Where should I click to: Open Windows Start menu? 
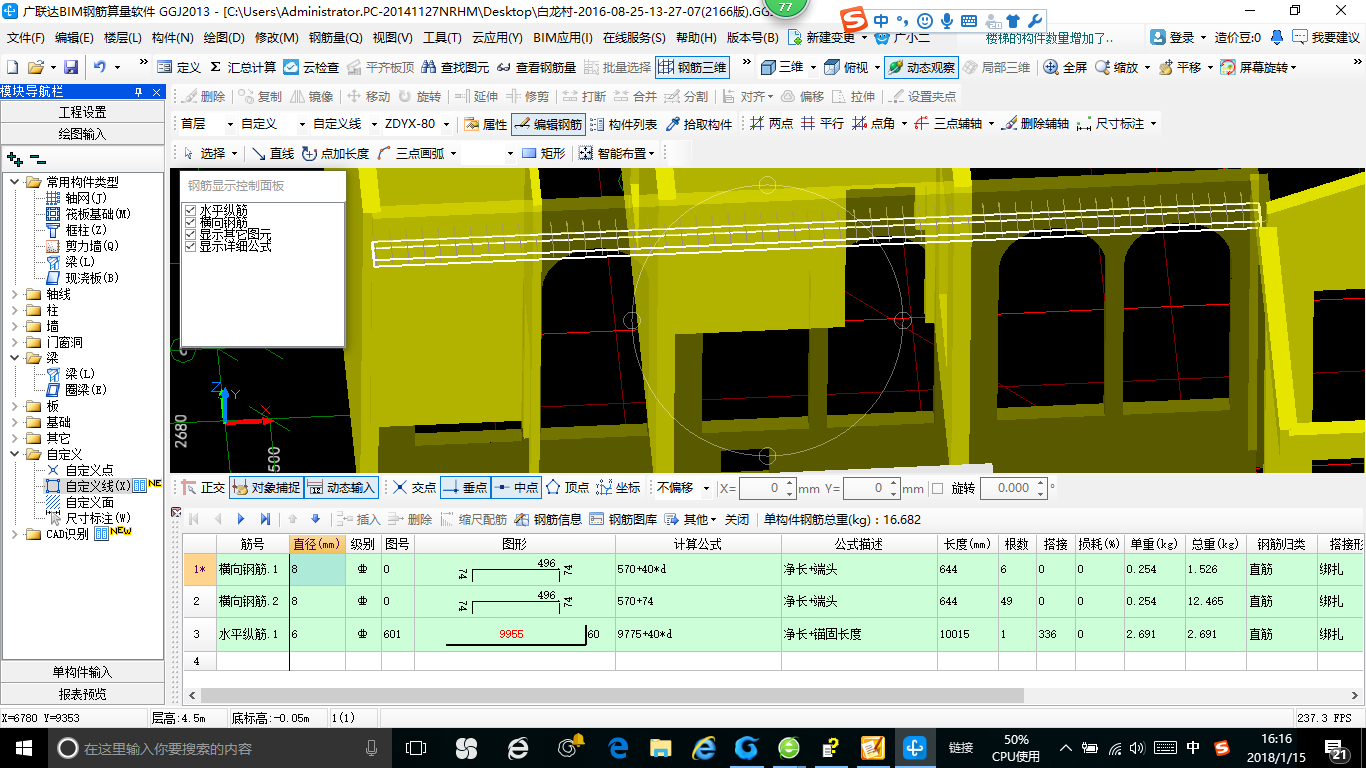pyautogui.click(x=22, y=747)
